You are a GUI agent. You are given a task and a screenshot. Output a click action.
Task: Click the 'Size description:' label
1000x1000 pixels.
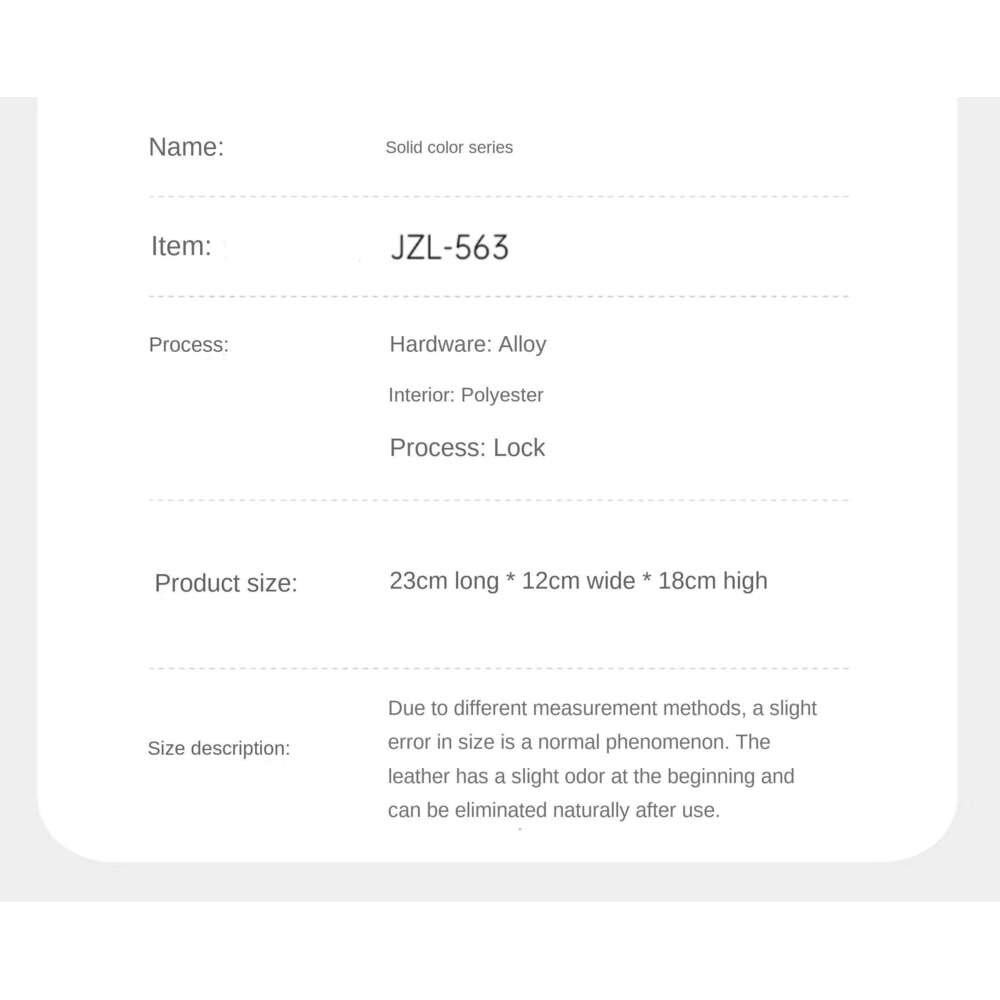click(x=219, y=748)
